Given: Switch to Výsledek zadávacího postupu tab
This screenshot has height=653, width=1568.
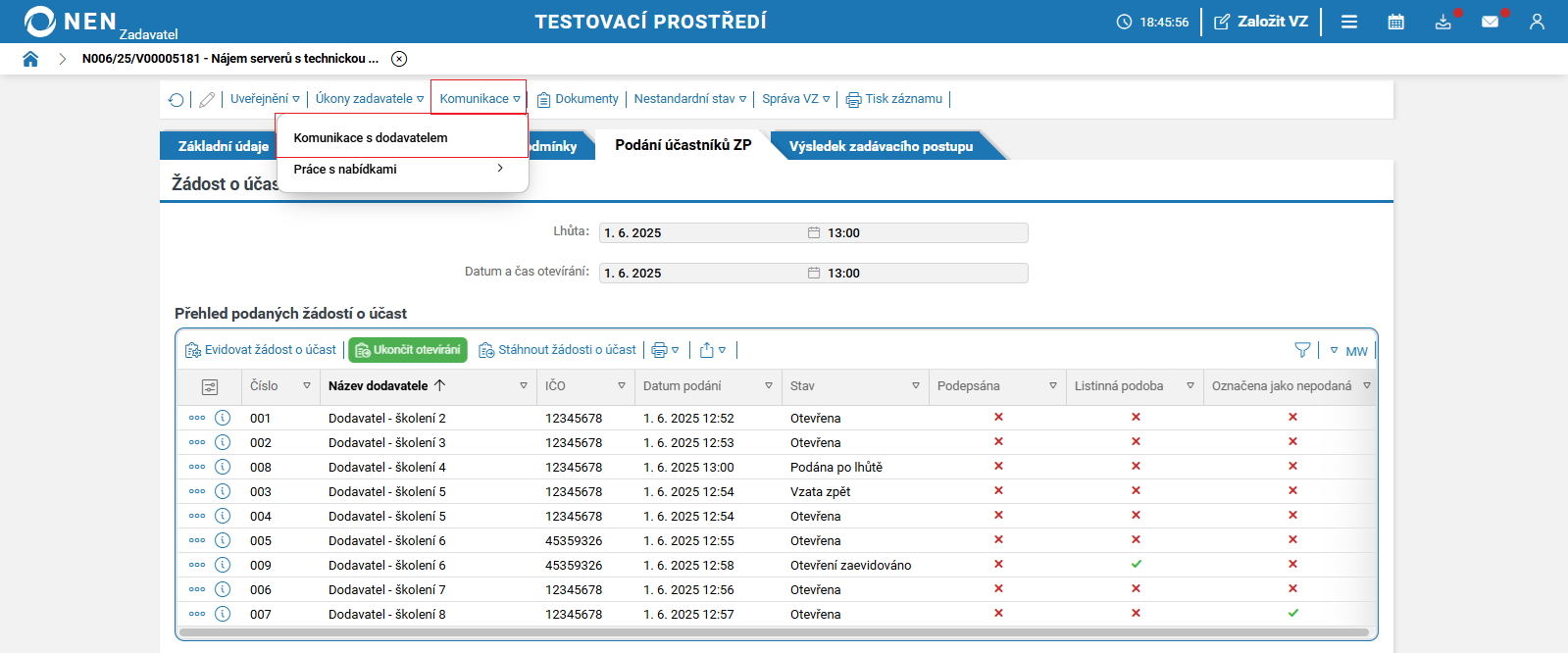Looking at the screenshot, I should 882,146.
